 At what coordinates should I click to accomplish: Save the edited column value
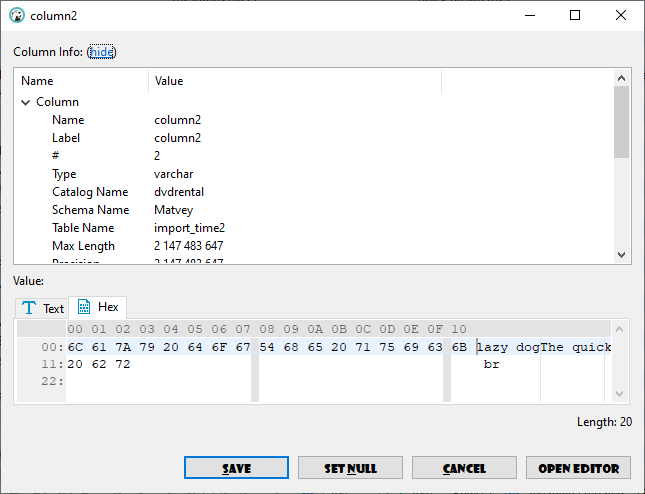236,468
